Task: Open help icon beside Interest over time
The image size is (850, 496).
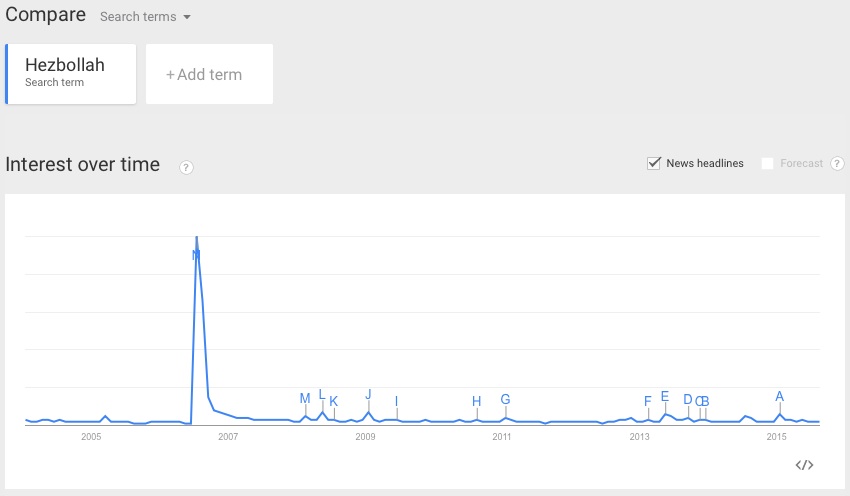Action: [186, 167]
